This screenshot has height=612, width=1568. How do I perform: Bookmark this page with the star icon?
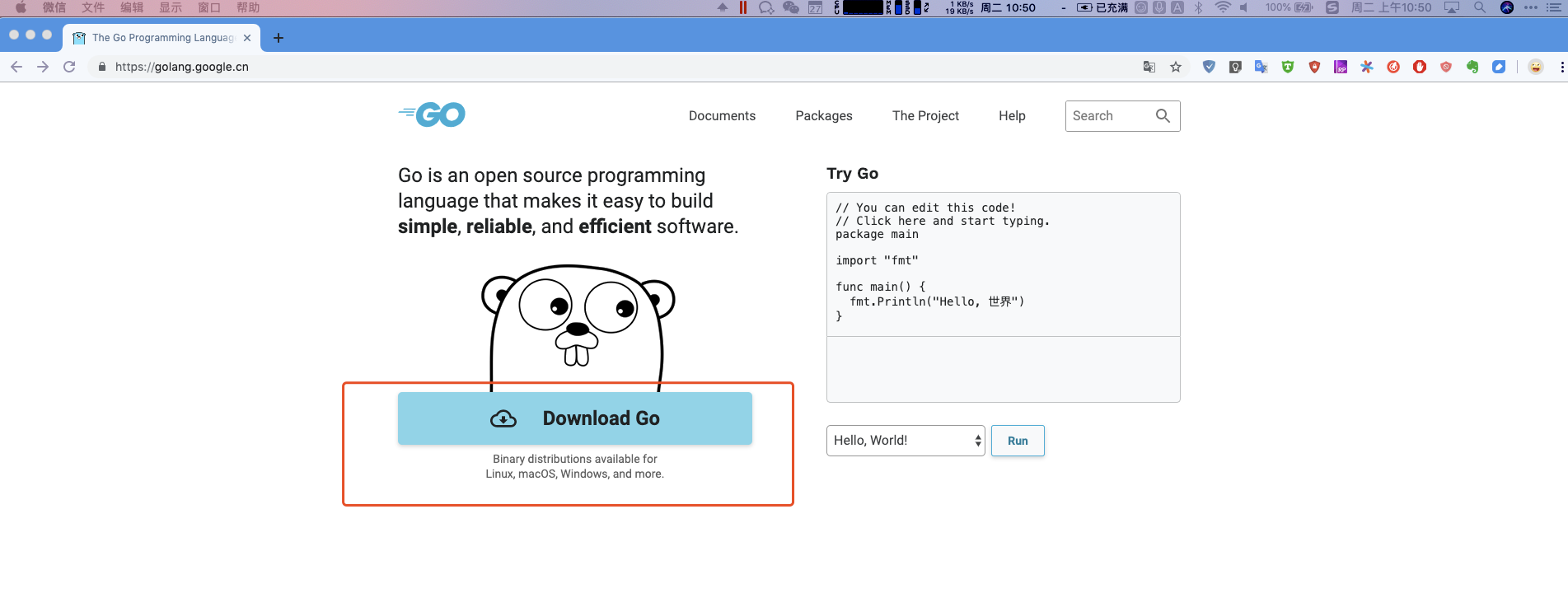(x=1176, y=67)
